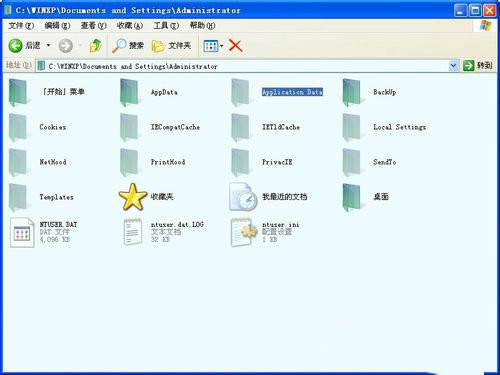Click the Go (转到) button
Viewport: 500px width, 375px height.
[478, 66]
